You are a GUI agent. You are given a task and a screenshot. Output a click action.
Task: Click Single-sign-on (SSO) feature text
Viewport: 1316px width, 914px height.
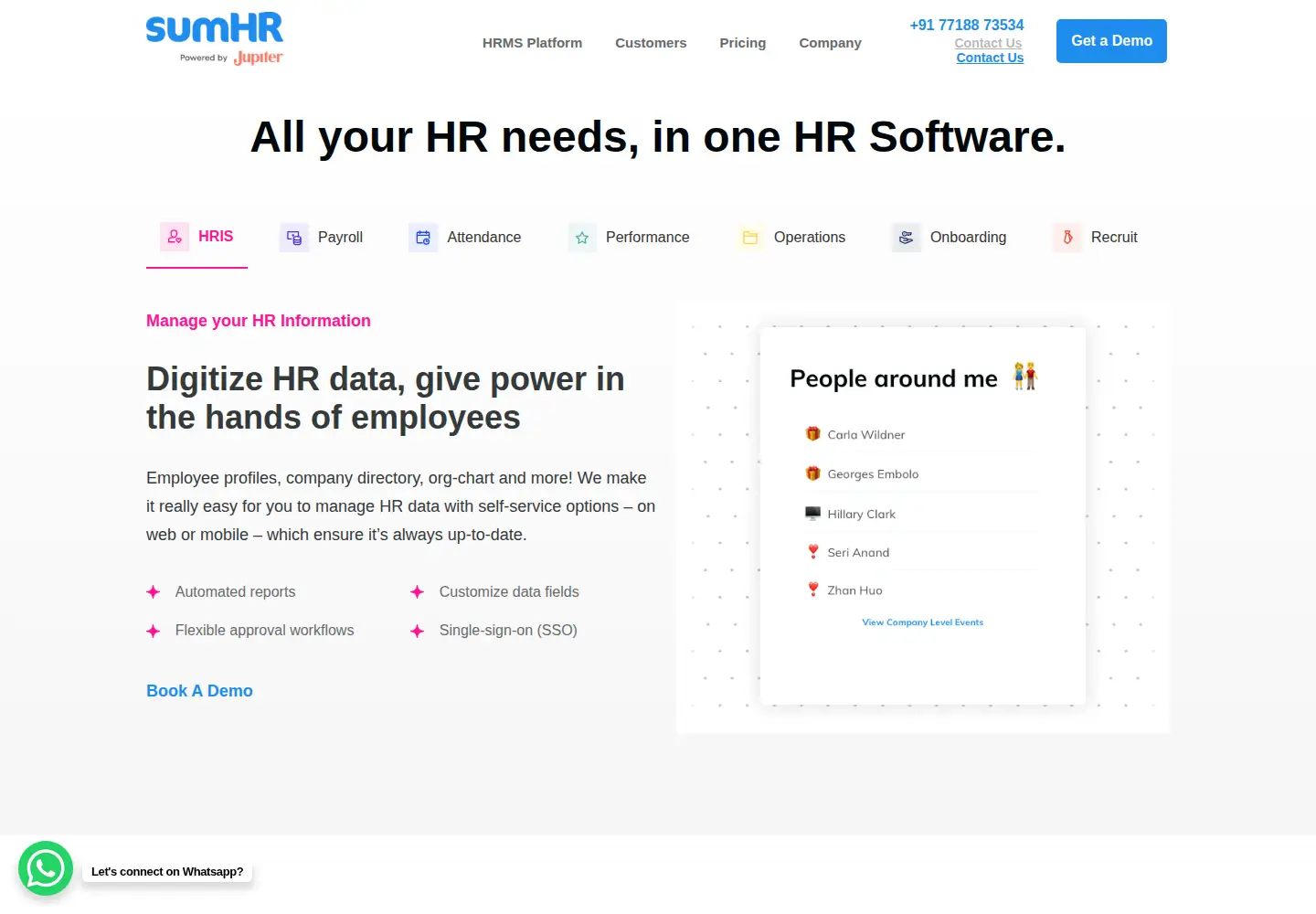[508, 631]
